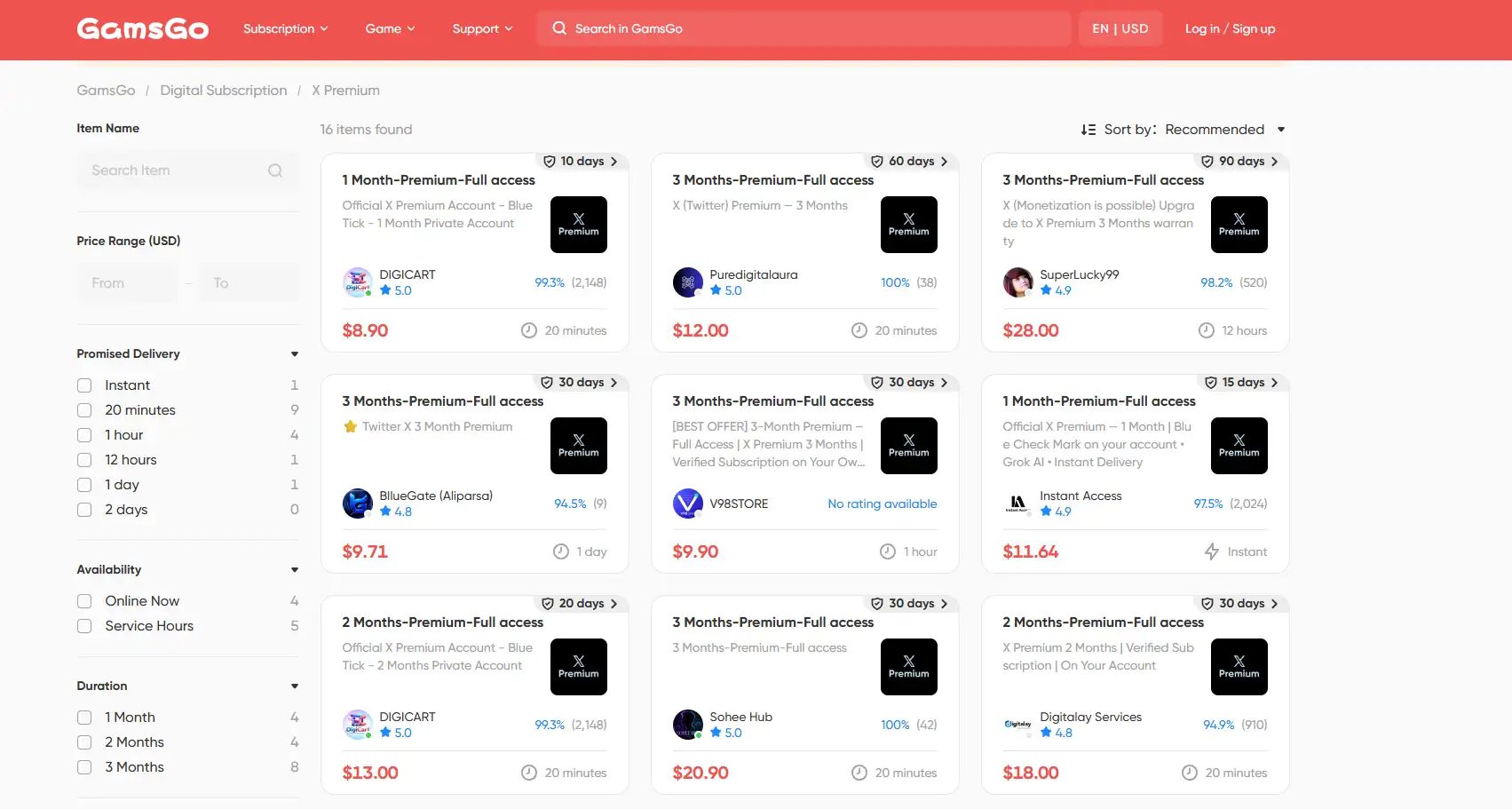Click lightning Instant delivery icon on $11.64 card
This screenshot has height=809, width=1512.
[x=1212, y=551]
